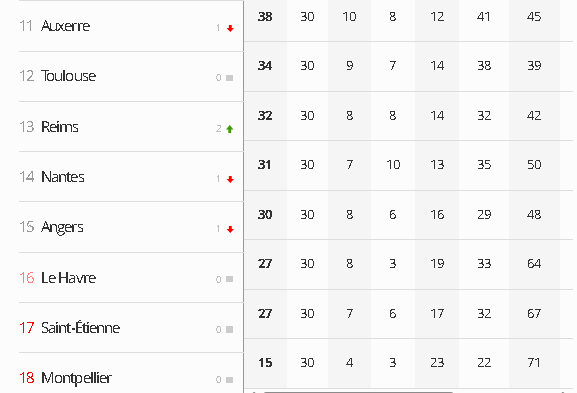577x393 pixels.
Task: Select Montpellier in the standings
Action: pos(76,378)
